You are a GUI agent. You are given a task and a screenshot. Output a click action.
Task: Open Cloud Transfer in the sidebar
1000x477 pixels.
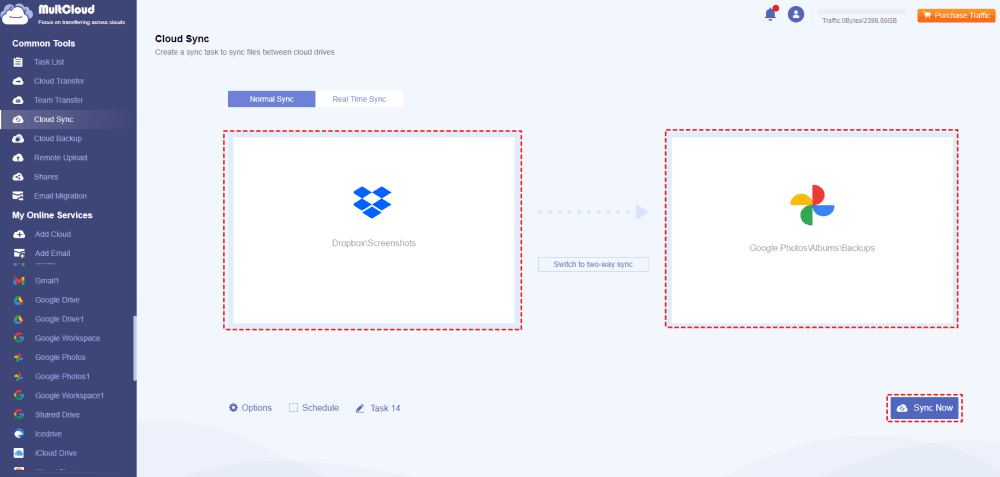click(59, 81)
